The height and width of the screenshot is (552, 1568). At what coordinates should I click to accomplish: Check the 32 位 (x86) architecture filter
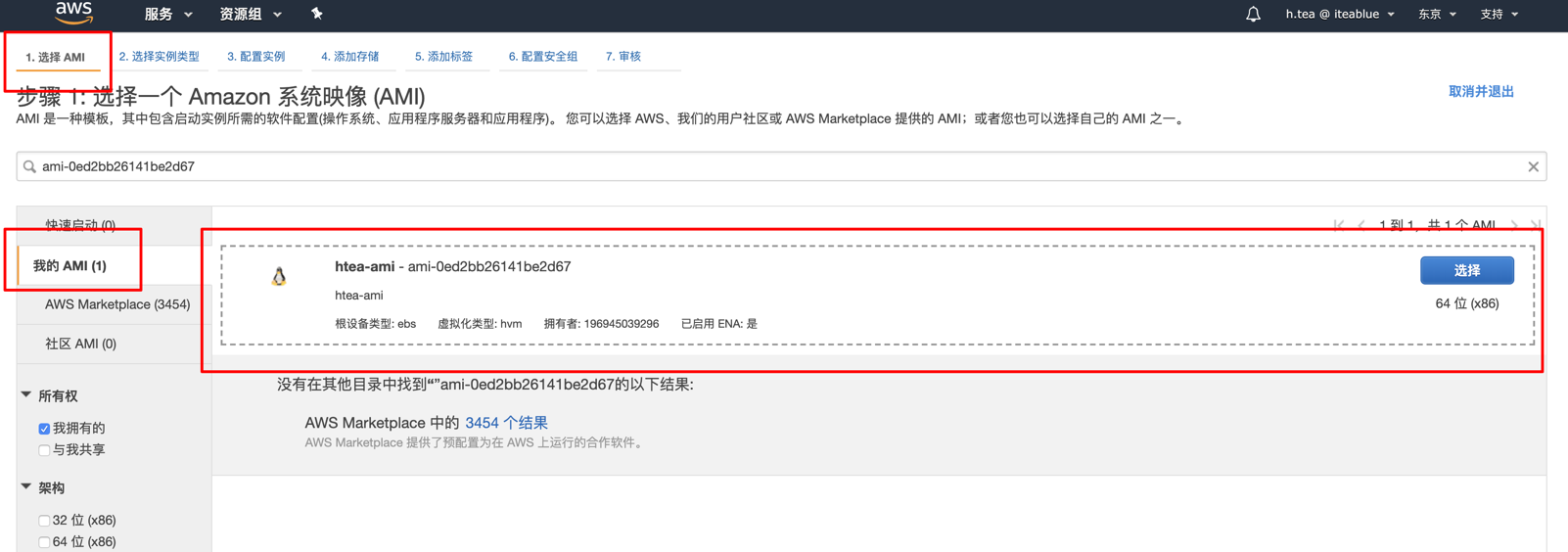click(x=44, y=521)
